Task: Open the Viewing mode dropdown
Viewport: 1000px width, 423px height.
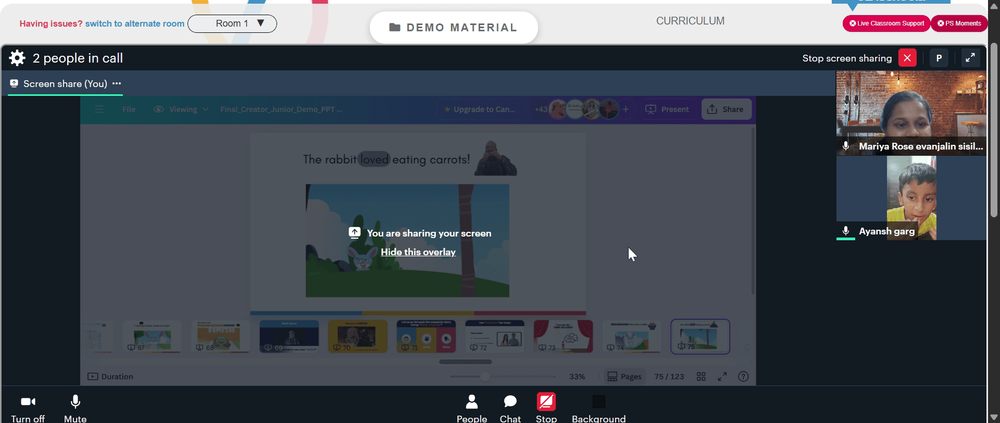Action: click(x=181, y=109)
